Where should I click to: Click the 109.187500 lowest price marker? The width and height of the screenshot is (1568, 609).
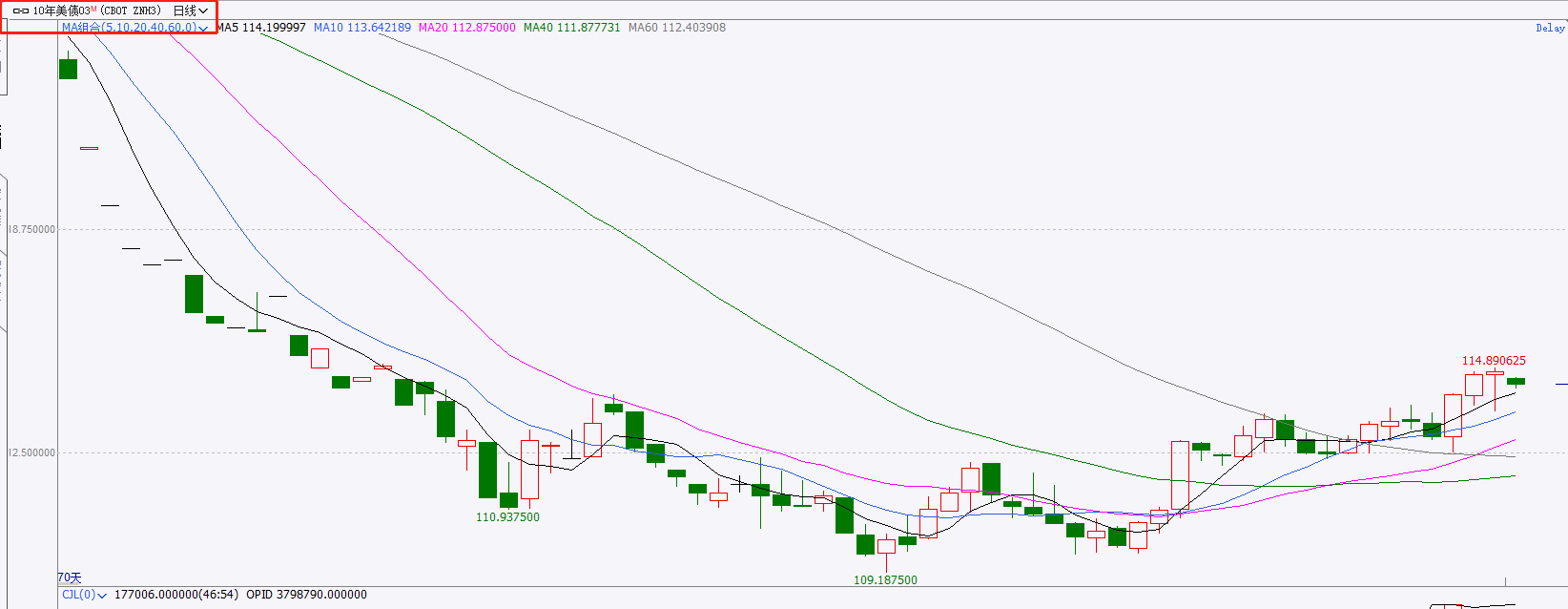click(885, 579)
